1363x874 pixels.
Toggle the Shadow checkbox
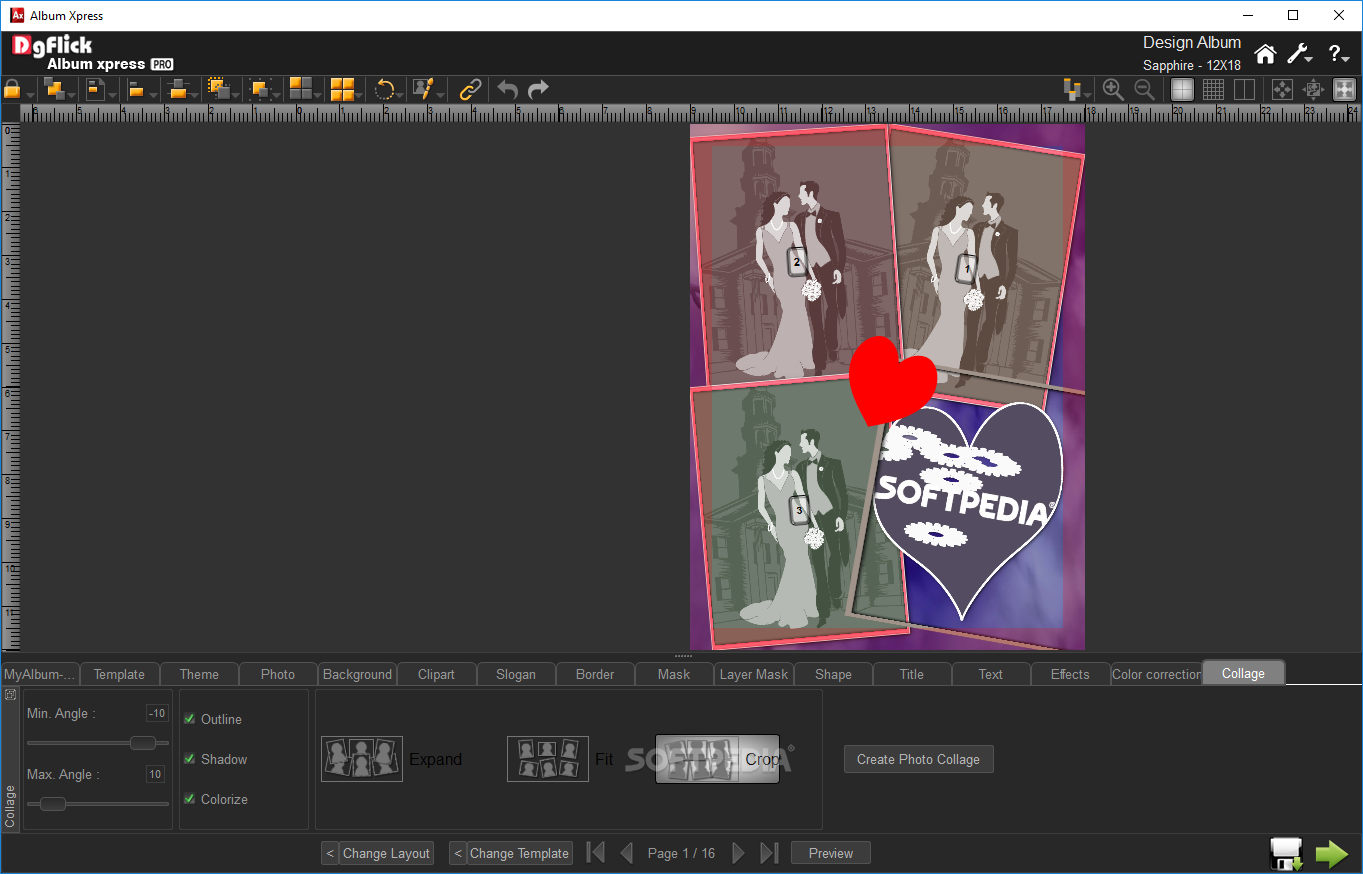pyautogui.click(x=189, y=759)
